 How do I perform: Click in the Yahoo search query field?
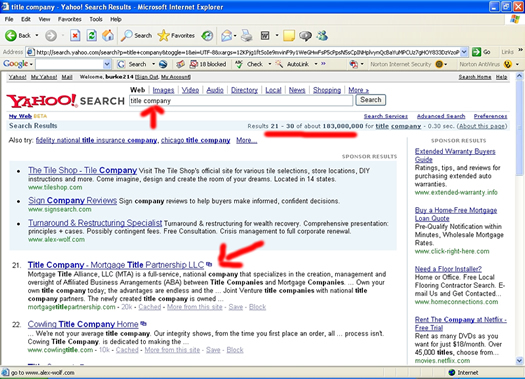tap(241, 100)
